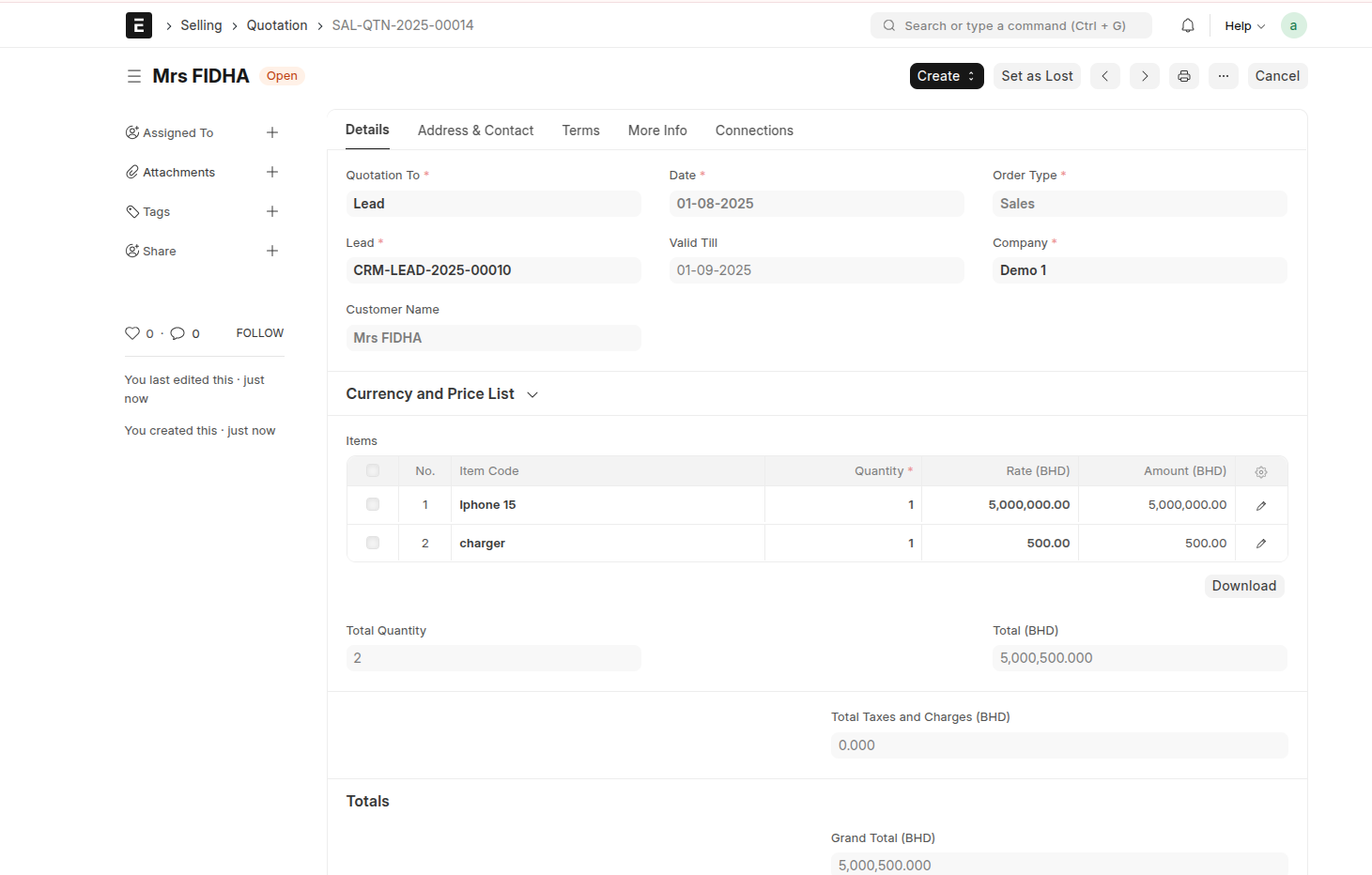This screenshot has height=875, width=1372.
Task: Switch to the Address & Contact tab
Action: 475,130
